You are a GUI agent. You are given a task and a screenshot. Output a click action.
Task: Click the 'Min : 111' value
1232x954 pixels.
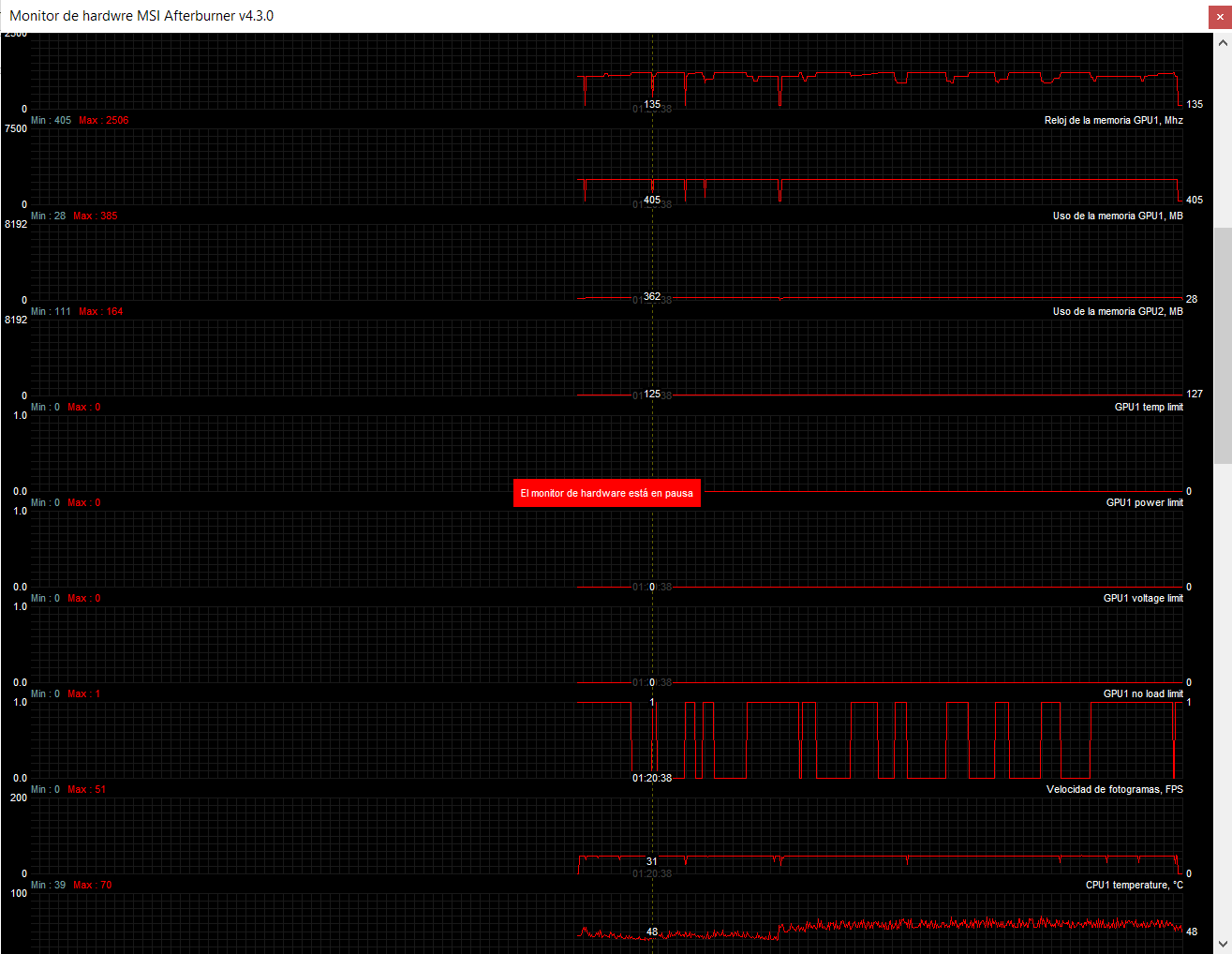point(51,311)
